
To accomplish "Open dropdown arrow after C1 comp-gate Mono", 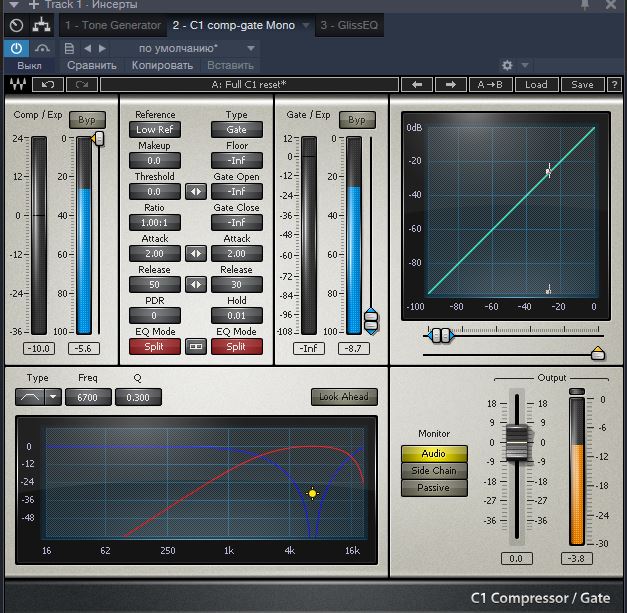I will tap(306, 26).
